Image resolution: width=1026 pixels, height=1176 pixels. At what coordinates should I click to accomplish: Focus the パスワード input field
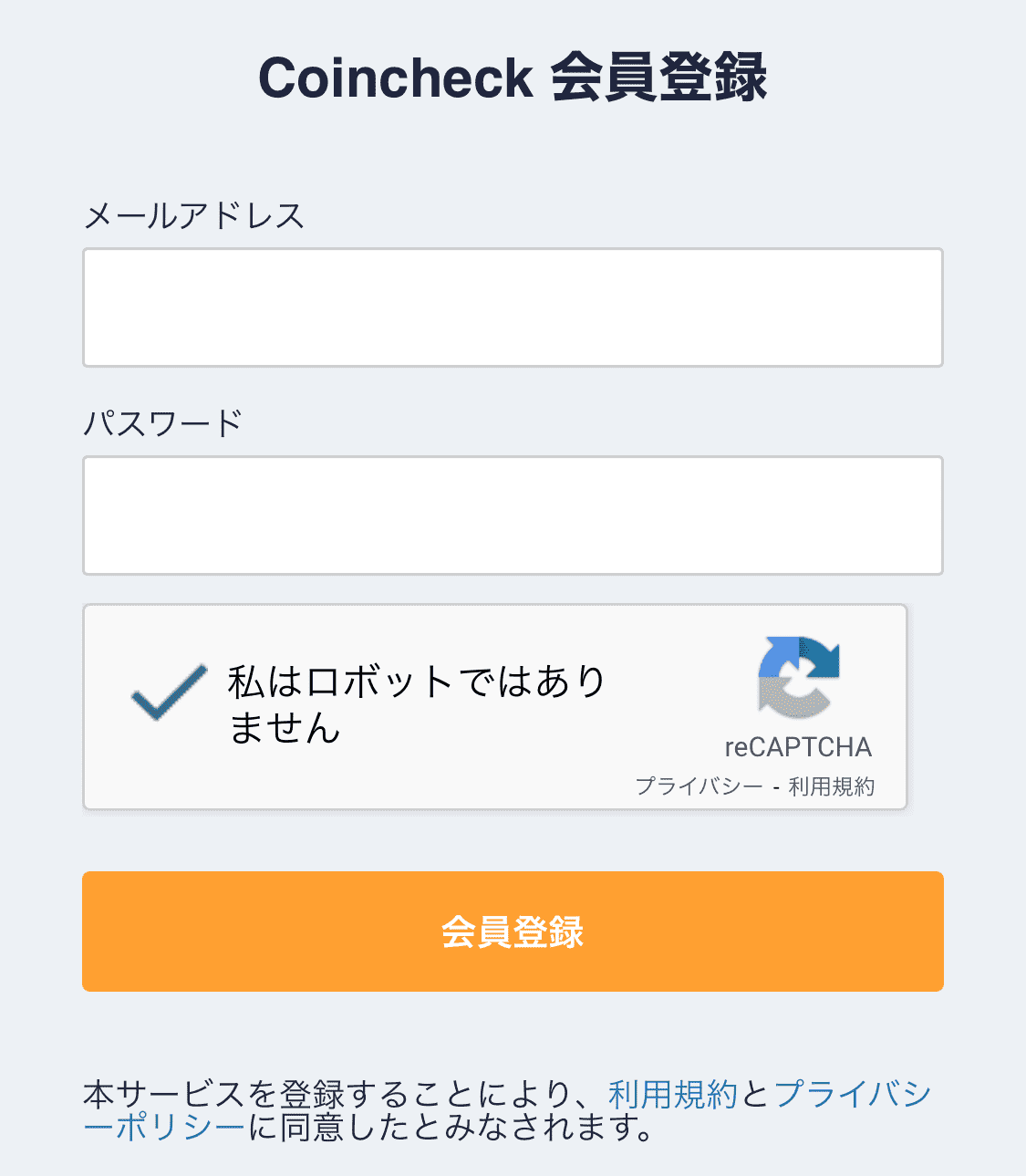(x=513, y=515)
